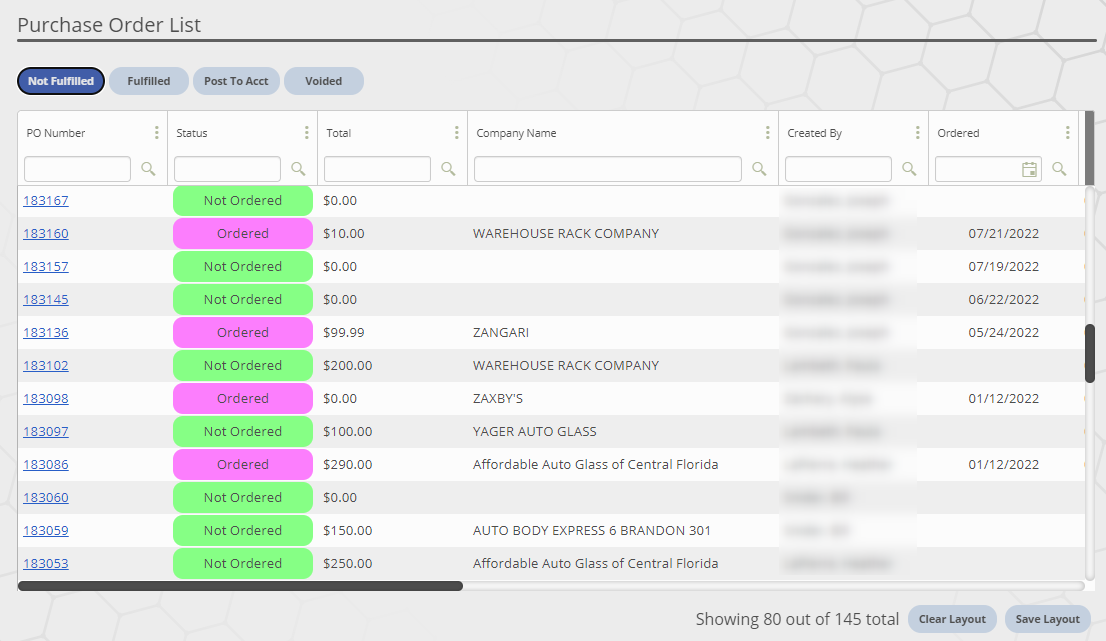Switch to the Voided tab

coord(324,81)
